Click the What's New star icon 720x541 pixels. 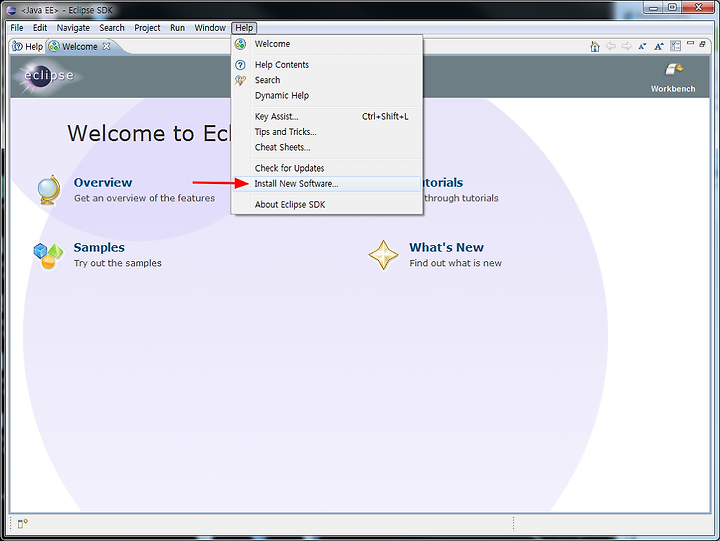pos(383,255)
